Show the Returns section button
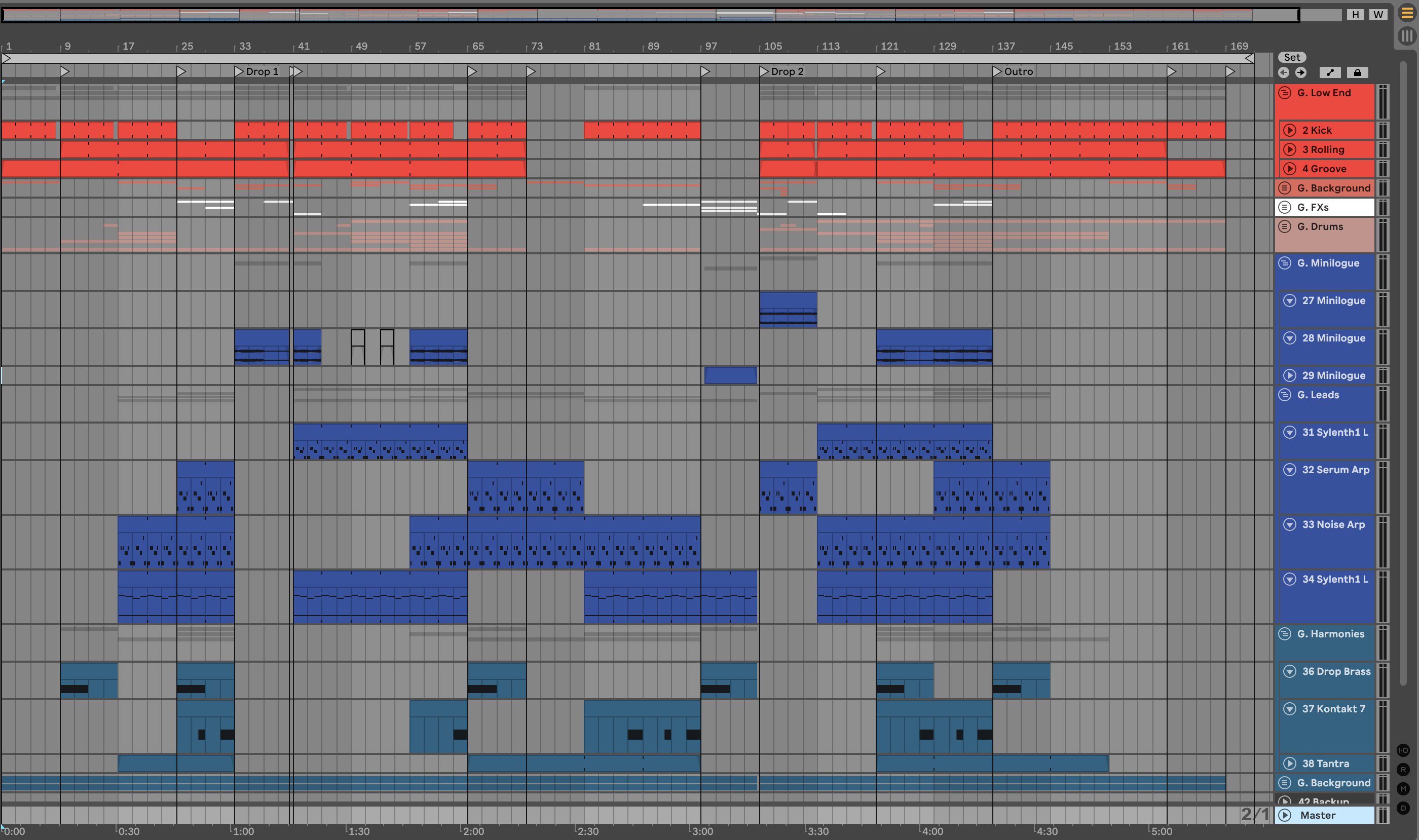The height and width of the screenshot is (840, 1419). click(1403, 769)
